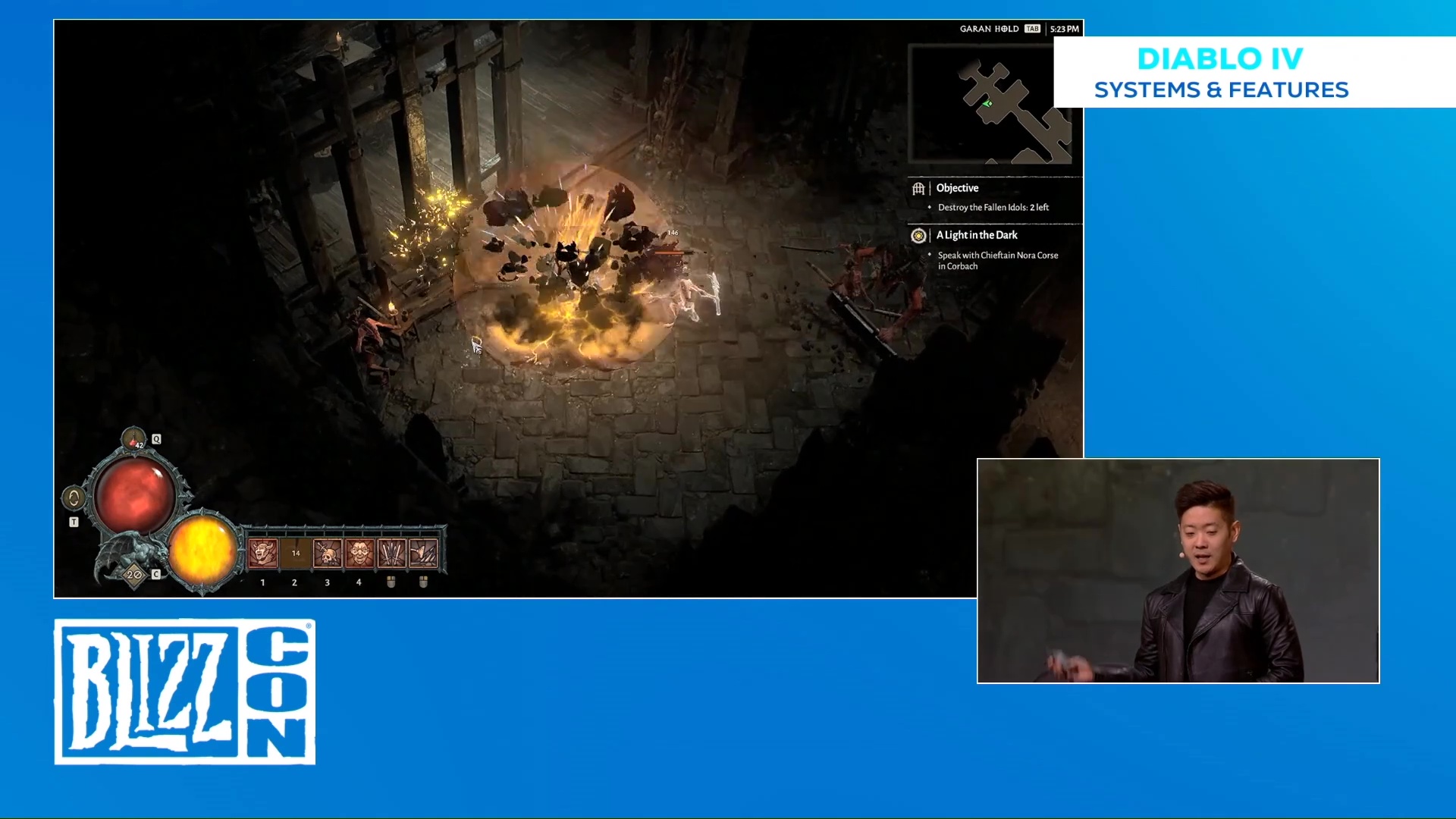Screen dimensions: 1456x819
Task: Click the crossed swords left-mouse skill
Action: [391, 554]
